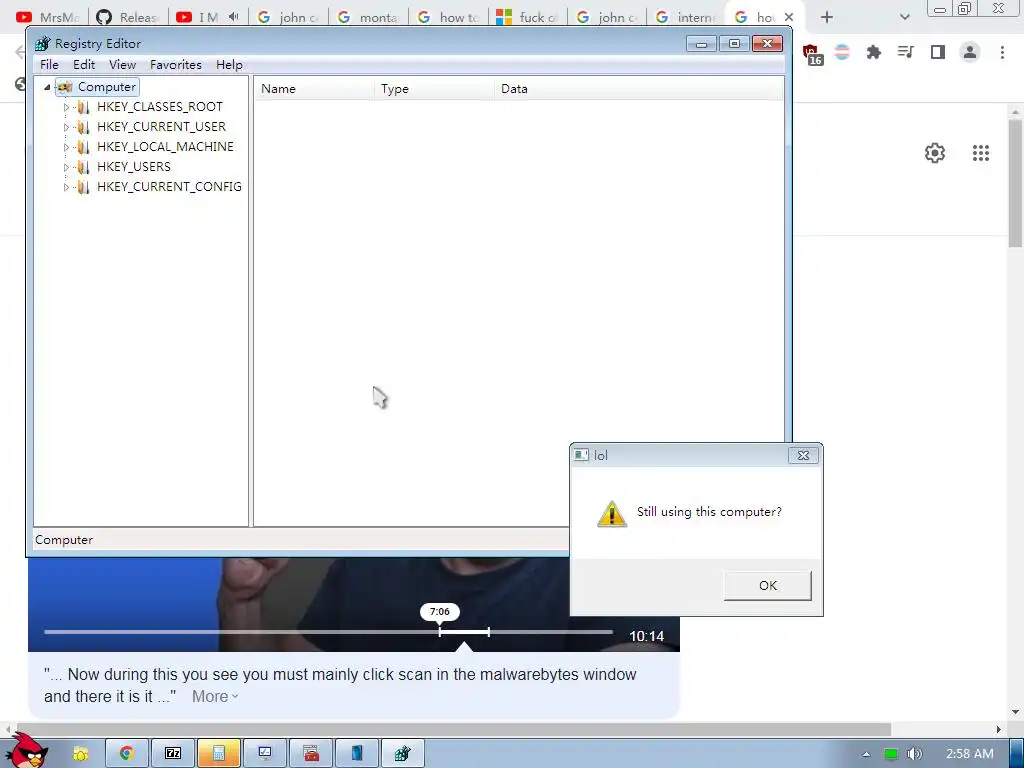The image size is (1024, 768).
Task: Open the blue book taskbar app
Action: click(x=357, y=754)
